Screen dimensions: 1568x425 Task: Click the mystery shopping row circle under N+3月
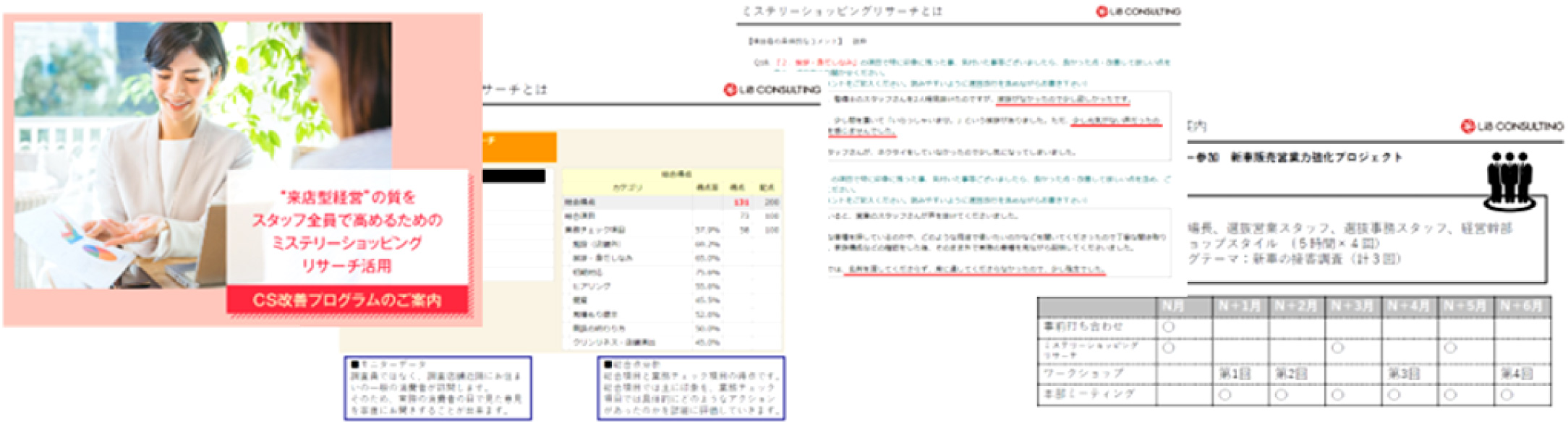1337,348
